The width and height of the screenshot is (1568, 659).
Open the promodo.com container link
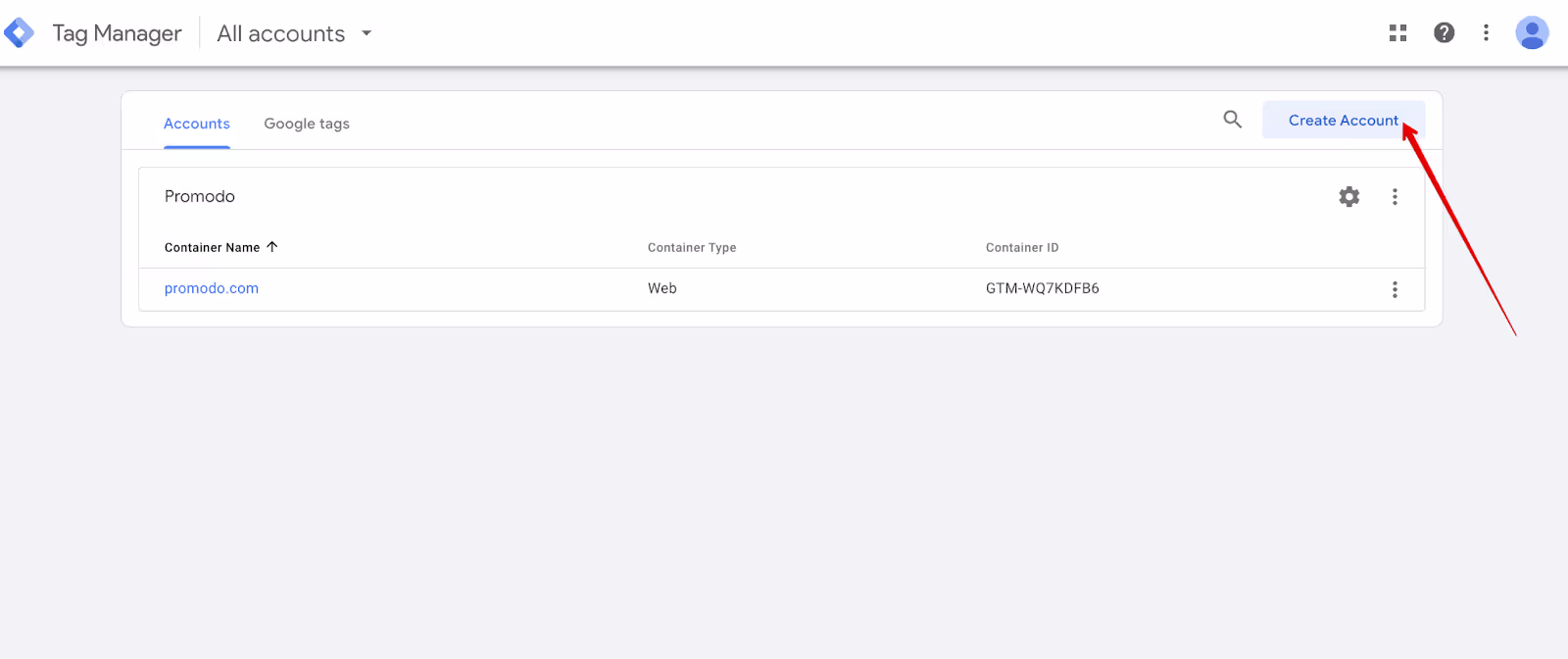click(x=212, y=288)
